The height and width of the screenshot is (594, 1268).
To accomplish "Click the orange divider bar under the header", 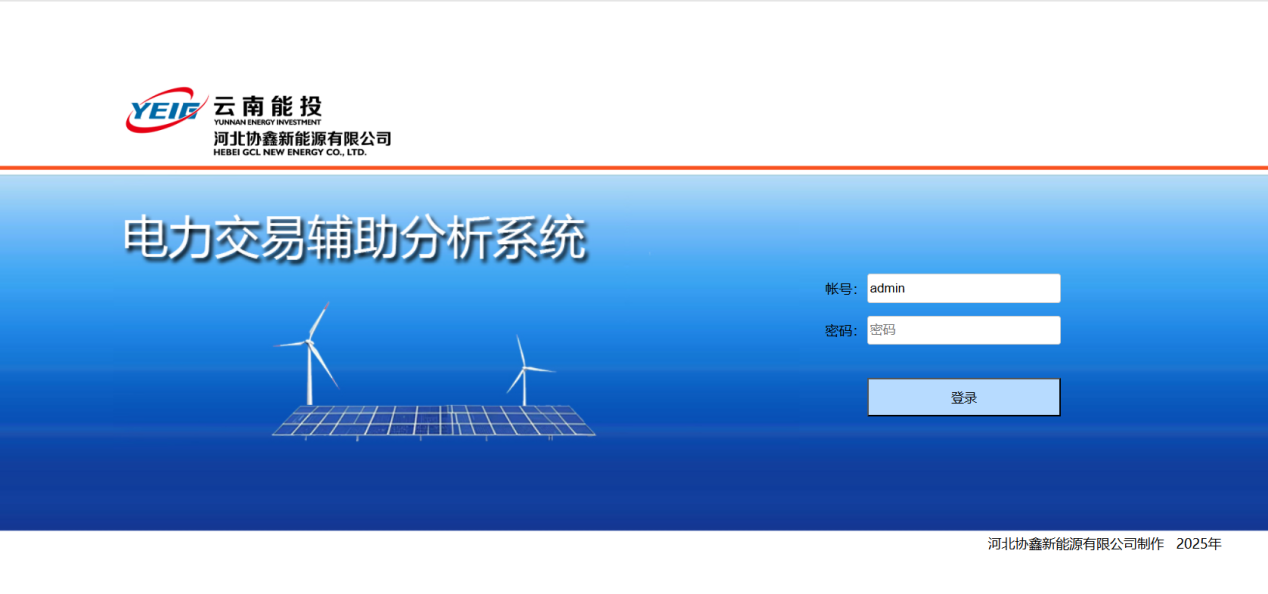I will [x=634, y=162].
